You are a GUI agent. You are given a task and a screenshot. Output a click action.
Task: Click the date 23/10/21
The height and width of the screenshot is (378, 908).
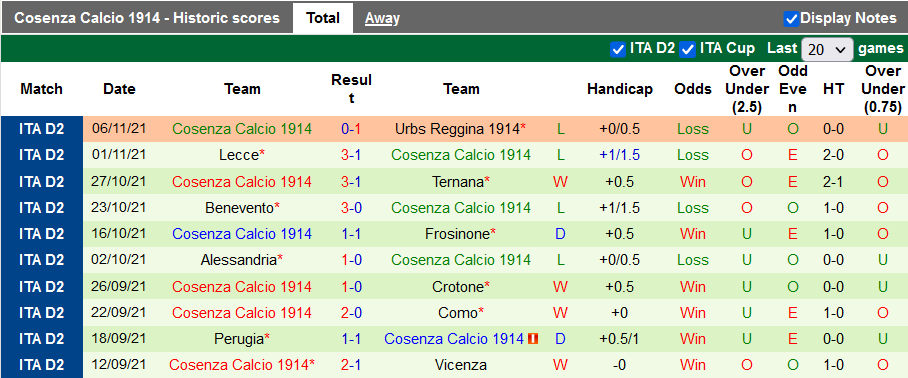pyautogui.click(x=119, y=207)
